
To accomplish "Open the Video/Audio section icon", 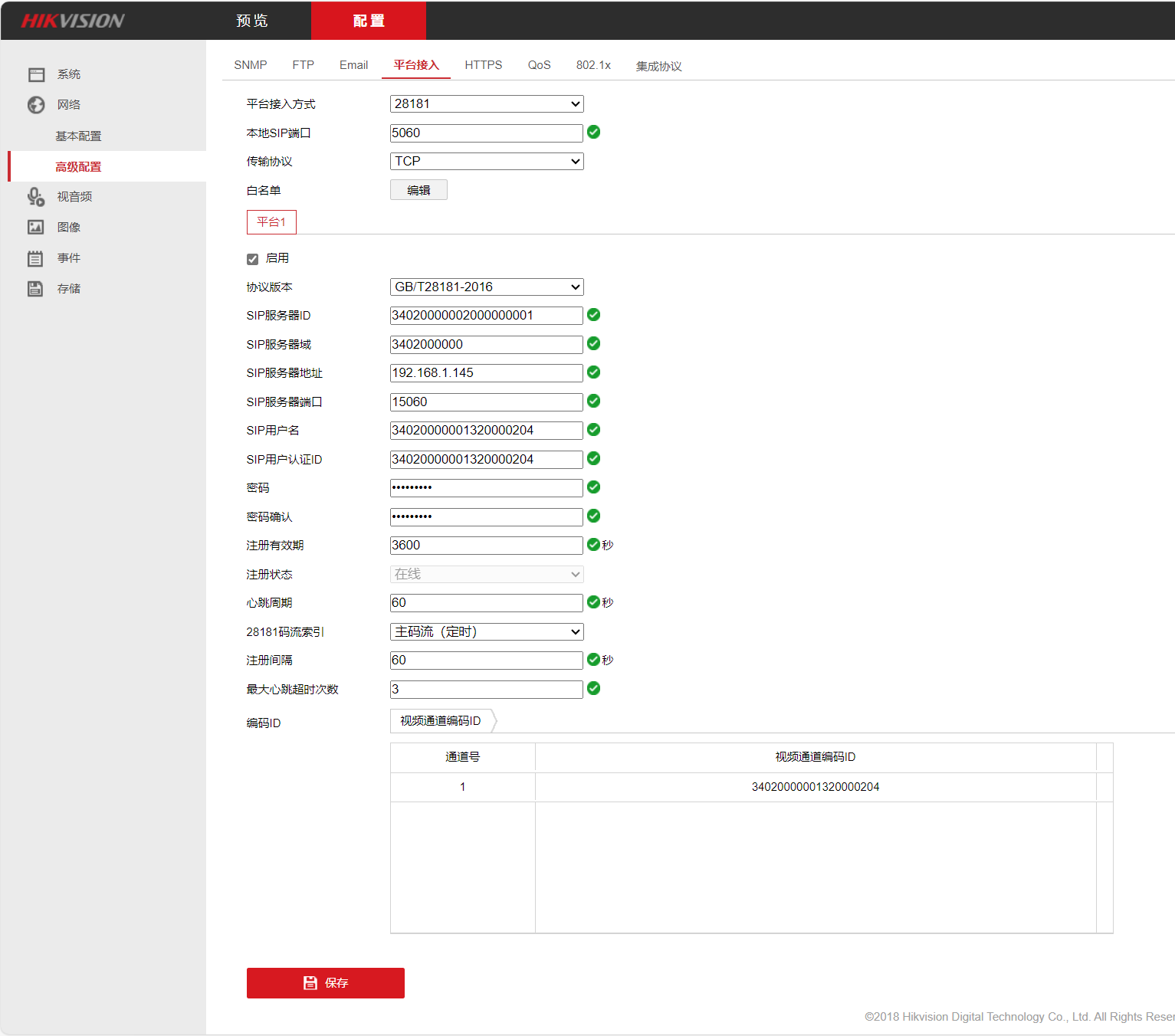I will click(36, 197).
